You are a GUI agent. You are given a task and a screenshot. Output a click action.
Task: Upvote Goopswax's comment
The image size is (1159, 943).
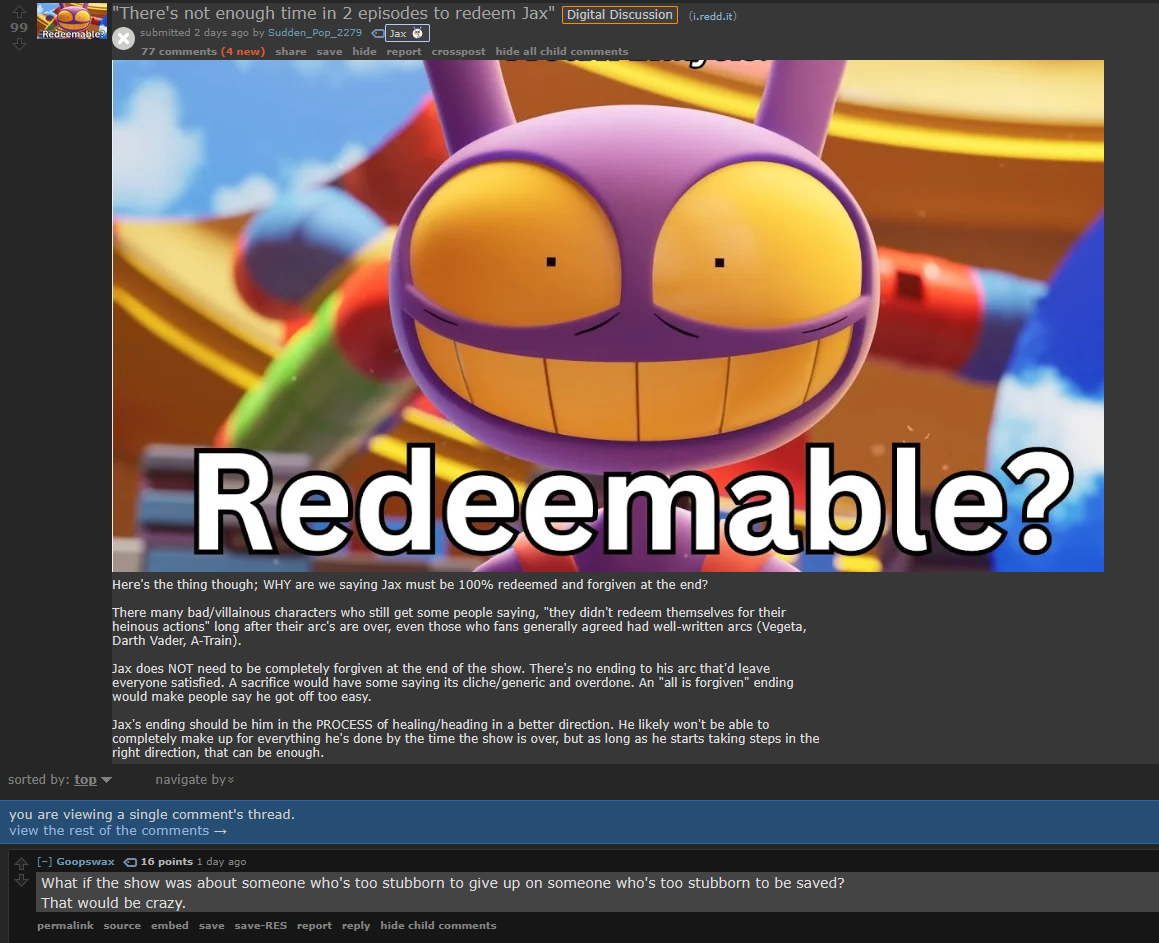point(21,863)
